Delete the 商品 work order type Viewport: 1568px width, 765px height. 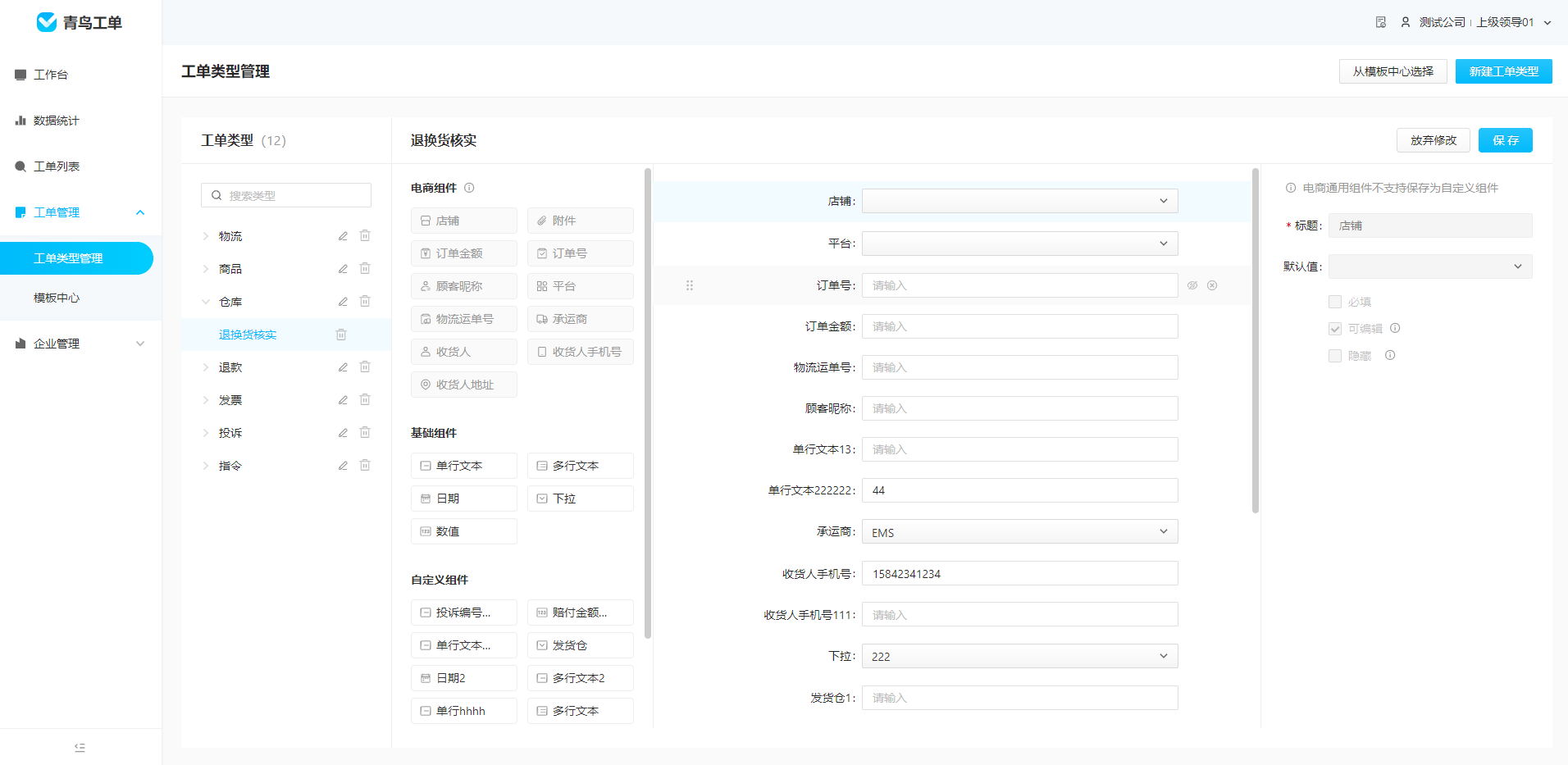[x=365, y=268]
